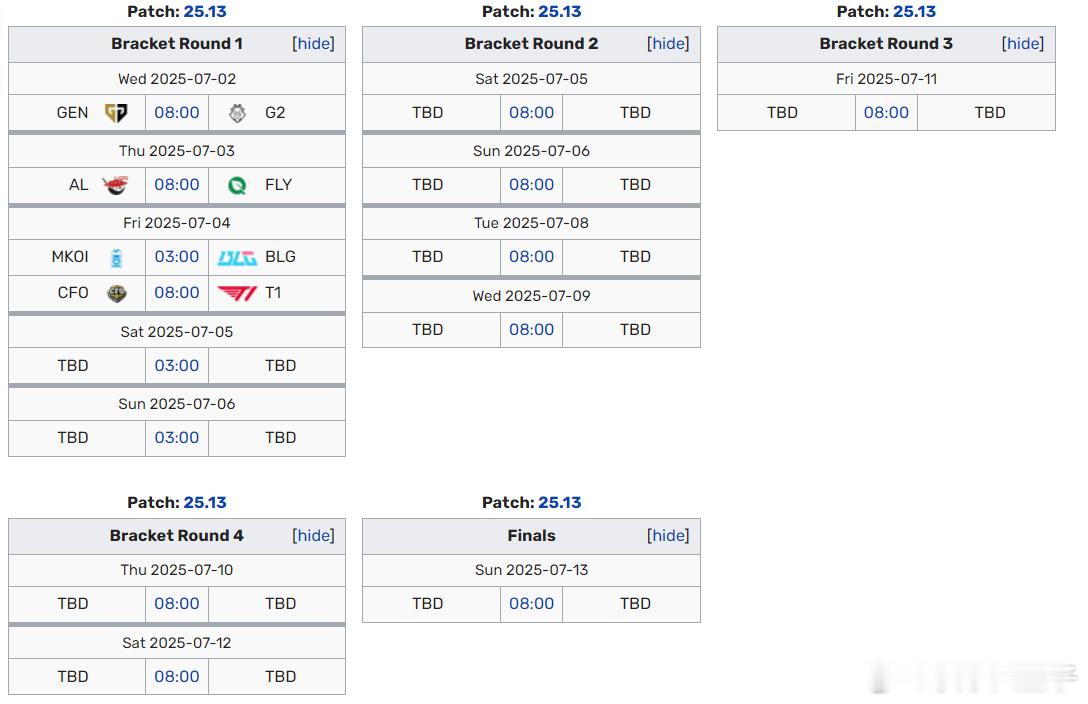The height and width of the screenshot is (704, 1088).
Task: Click the G2 Esports team logo
Action: pos(237,113)
